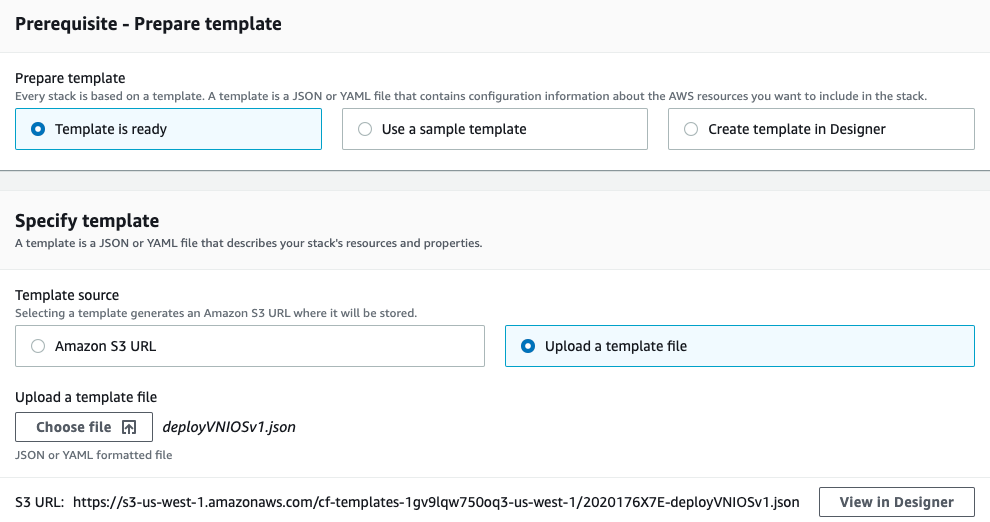
Task: Select the 'Template is ready' radio option
Action: point(39,129)
